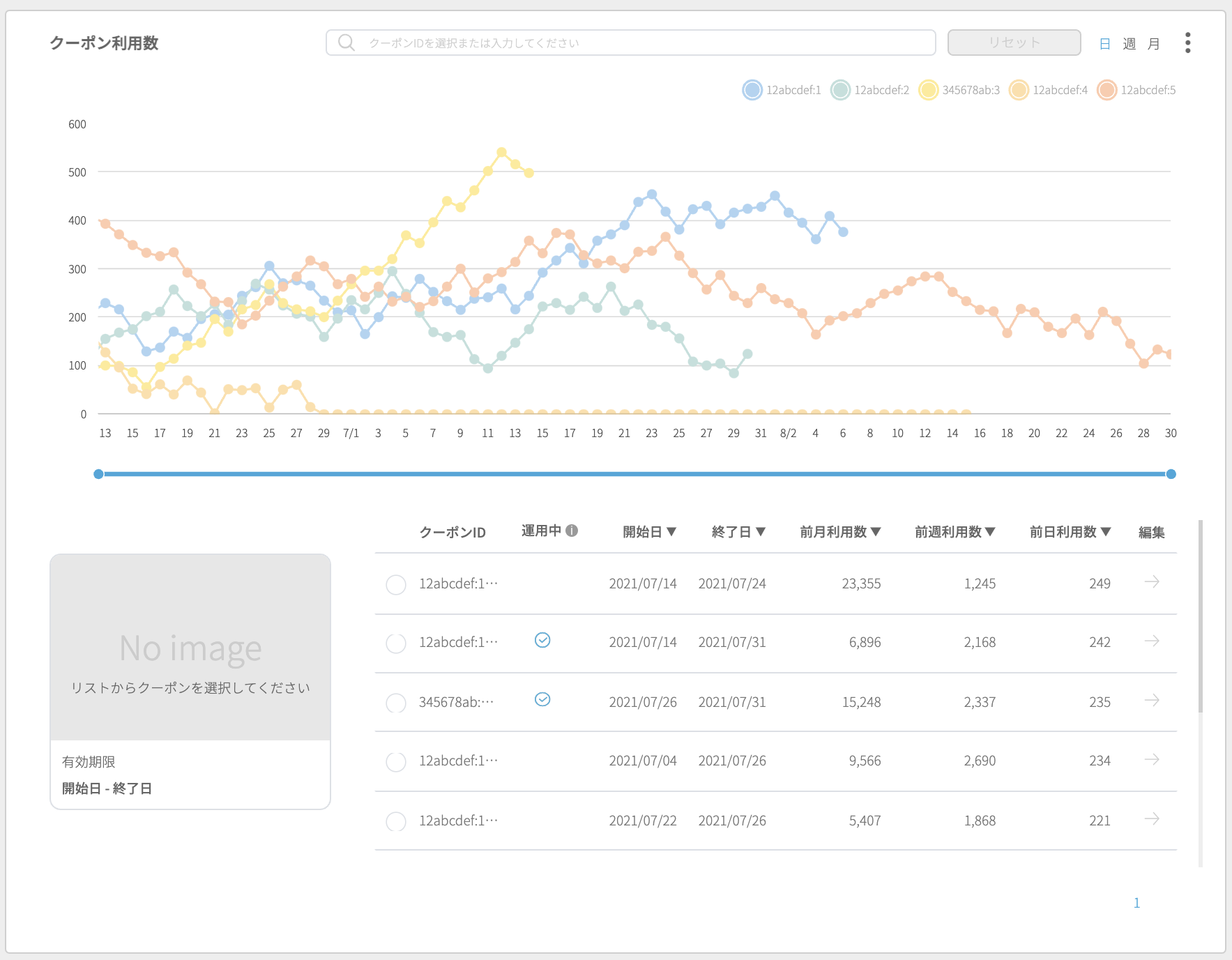The image size is (1232, 960).
Task: Click the value 1,245 in table
Action: [980, 584]
